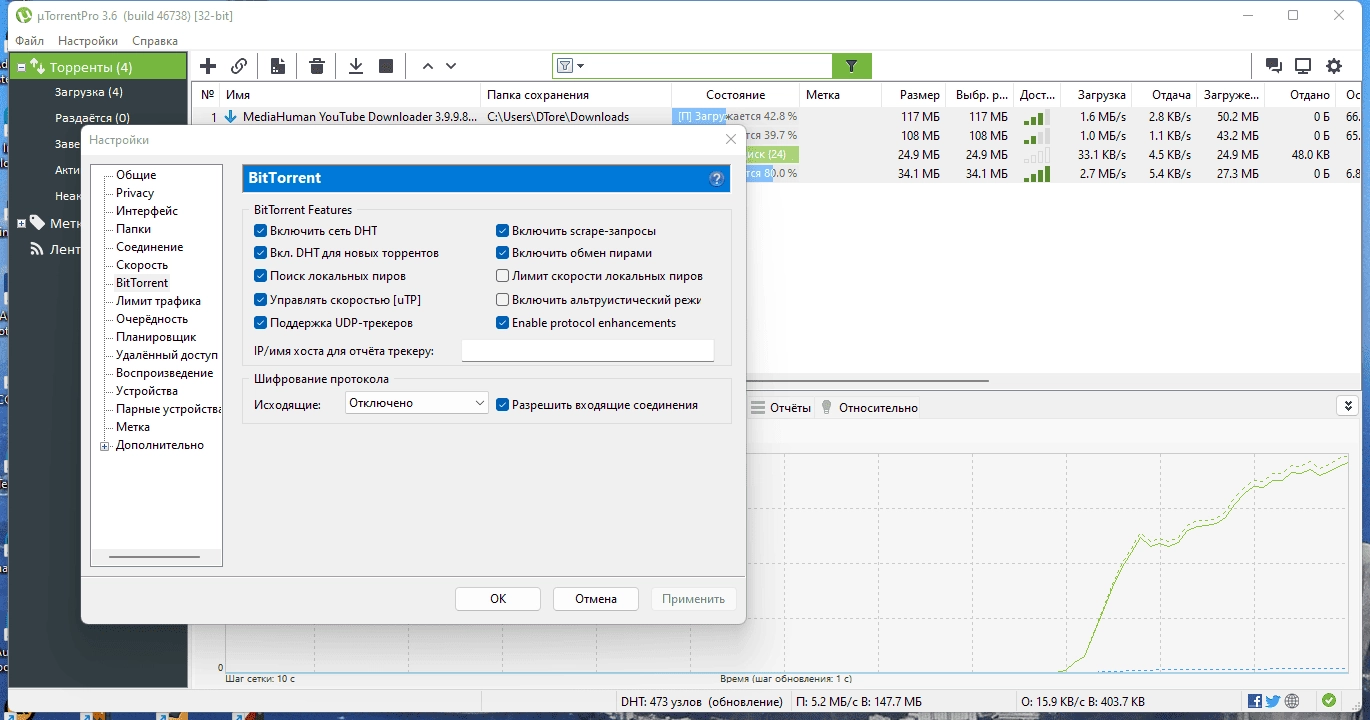
Task: Select 'Планировщик' settings category
Action: pos(156,337)
